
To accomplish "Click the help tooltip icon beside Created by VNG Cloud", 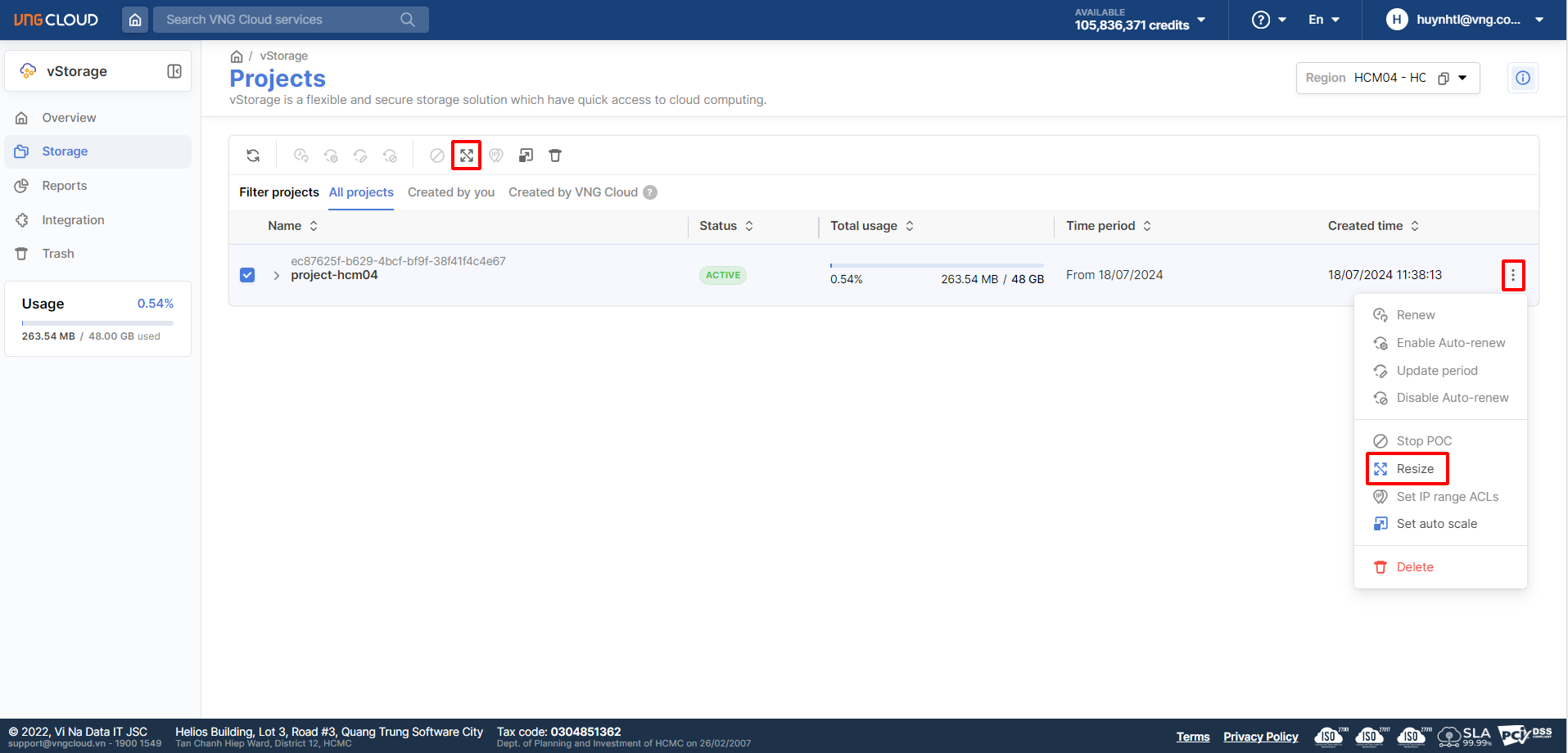I will click(x=650, y=192).
